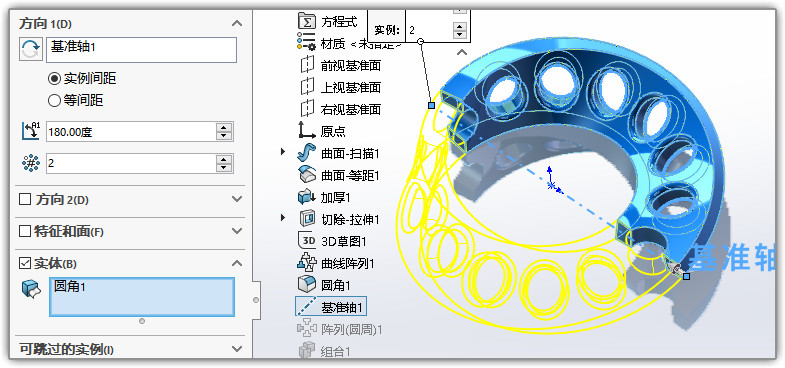Select 阵列(圆周)1 in the feature tree
Viewport: 785px width, 368px height.
[351, 329]
